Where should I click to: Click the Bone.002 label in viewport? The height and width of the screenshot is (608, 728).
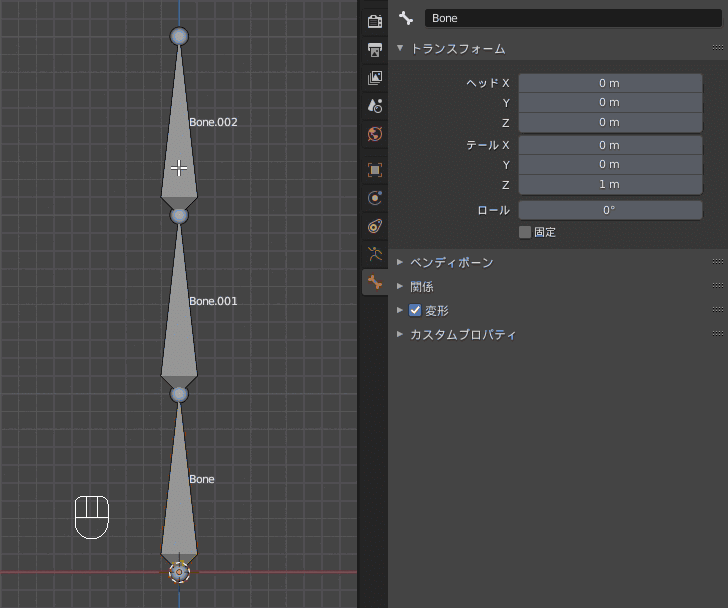point(213,122)
